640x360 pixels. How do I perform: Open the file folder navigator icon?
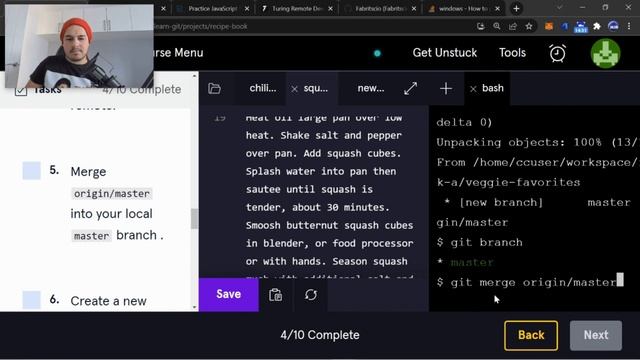(214, 89)
